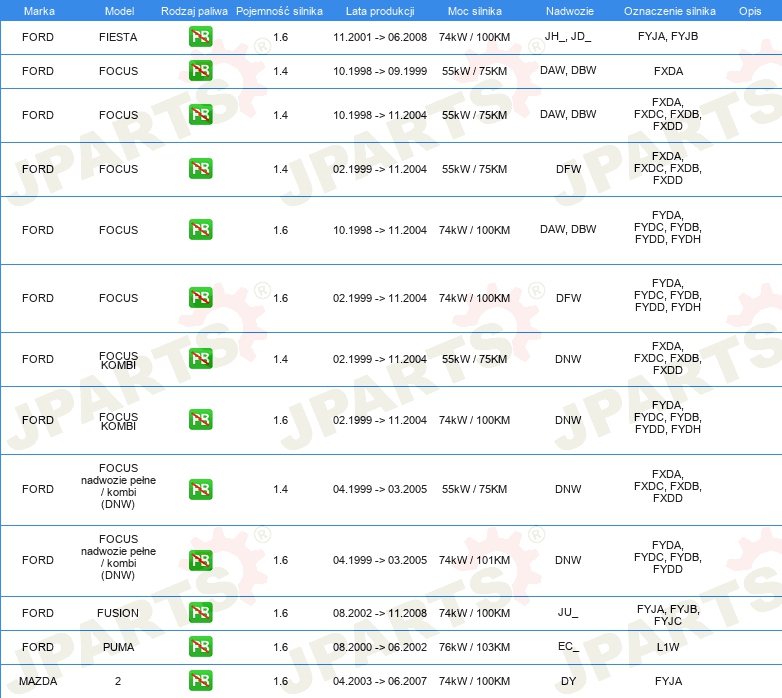Click the FORD brand cell in the Fusion row
Viewport: 782px width, 698px height.
tap(38, 613)
